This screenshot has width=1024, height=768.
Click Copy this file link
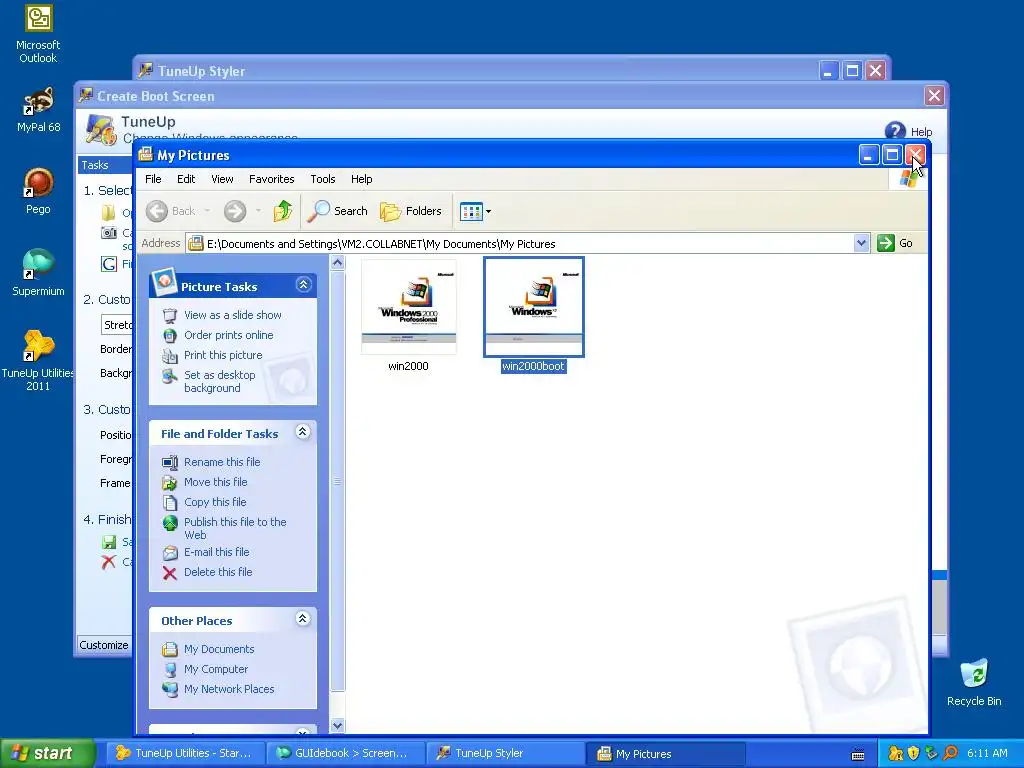click(x=215, y=502)
